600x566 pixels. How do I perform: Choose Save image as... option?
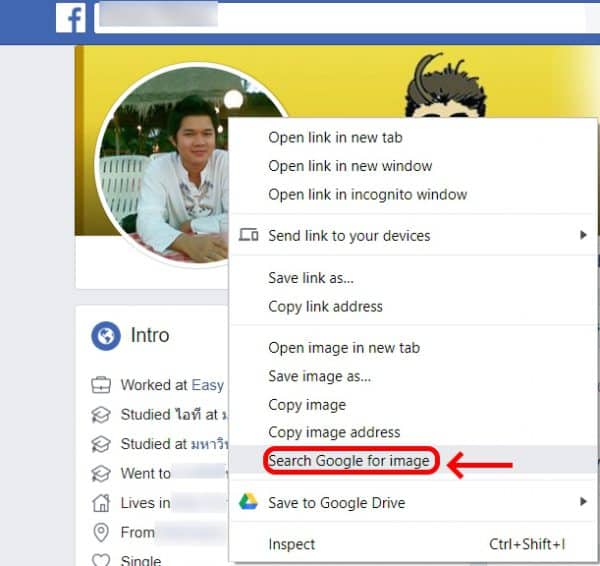pos(319,376)
